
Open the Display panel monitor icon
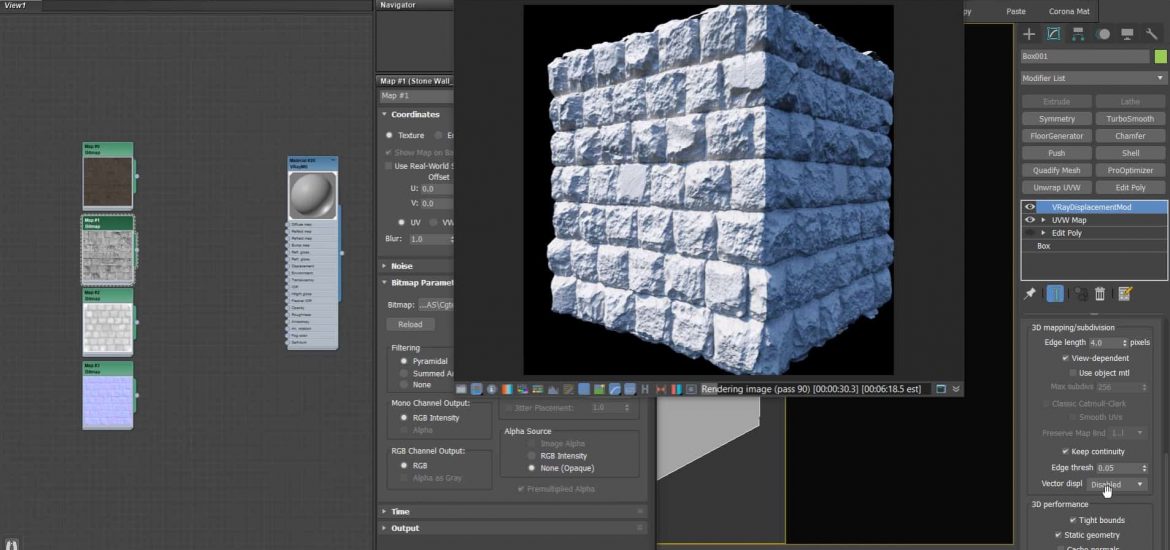(x=1127, y=34)
